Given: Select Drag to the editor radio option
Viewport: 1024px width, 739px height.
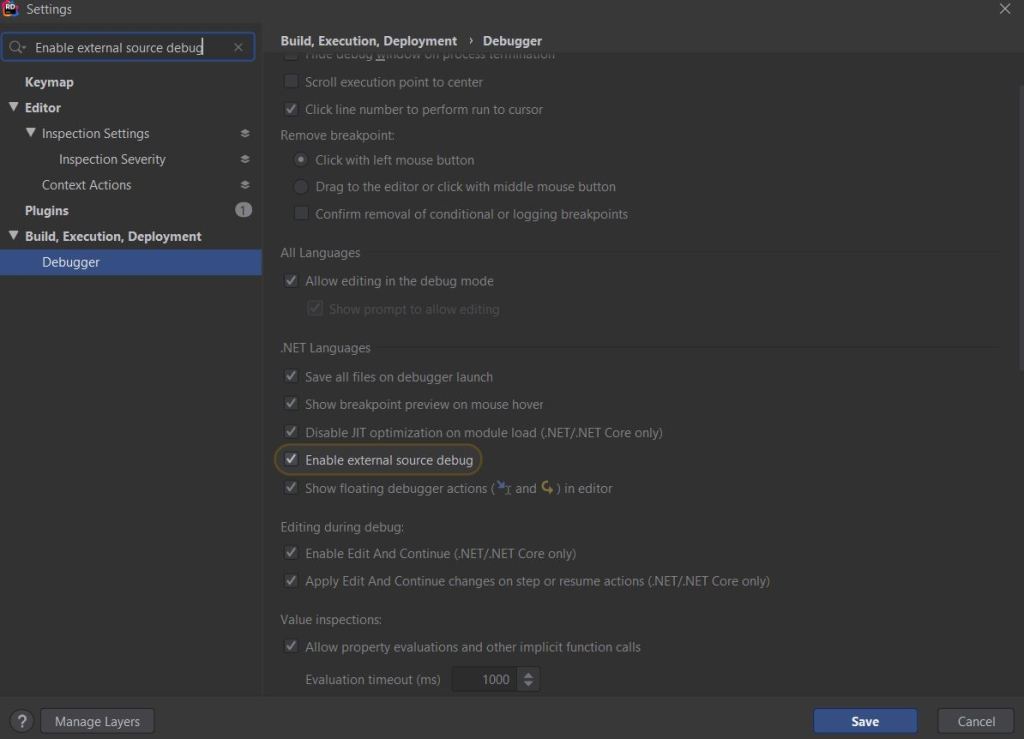Looking at the screenshot, I should tap(301, 187).
